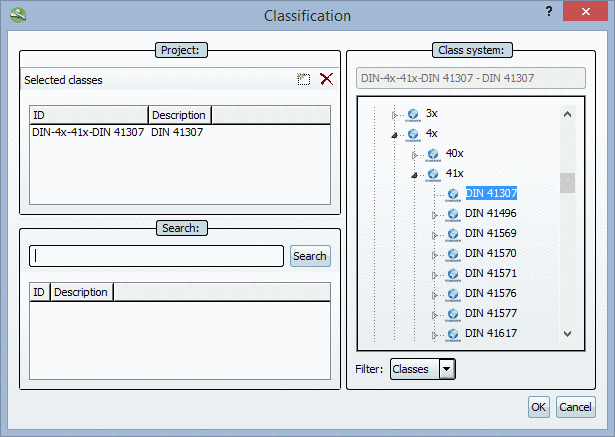The height and width of the screenshot is (437, 615).
Task: Select DIN 41569 in the tree
Action: [491, 233]
